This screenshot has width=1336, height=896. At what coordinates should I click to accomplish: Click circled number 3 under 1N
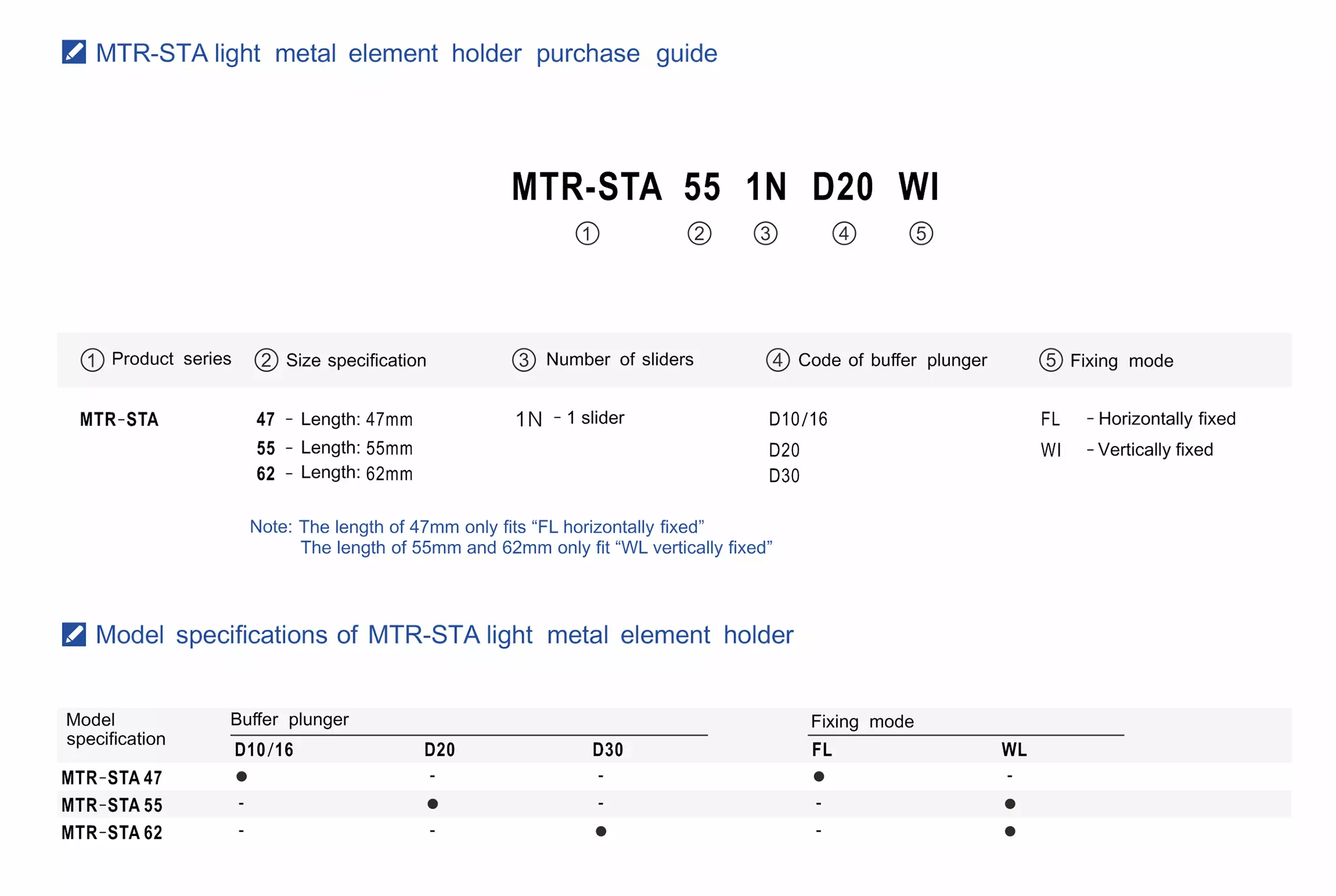pyautogui.click(x=765, y=234)
